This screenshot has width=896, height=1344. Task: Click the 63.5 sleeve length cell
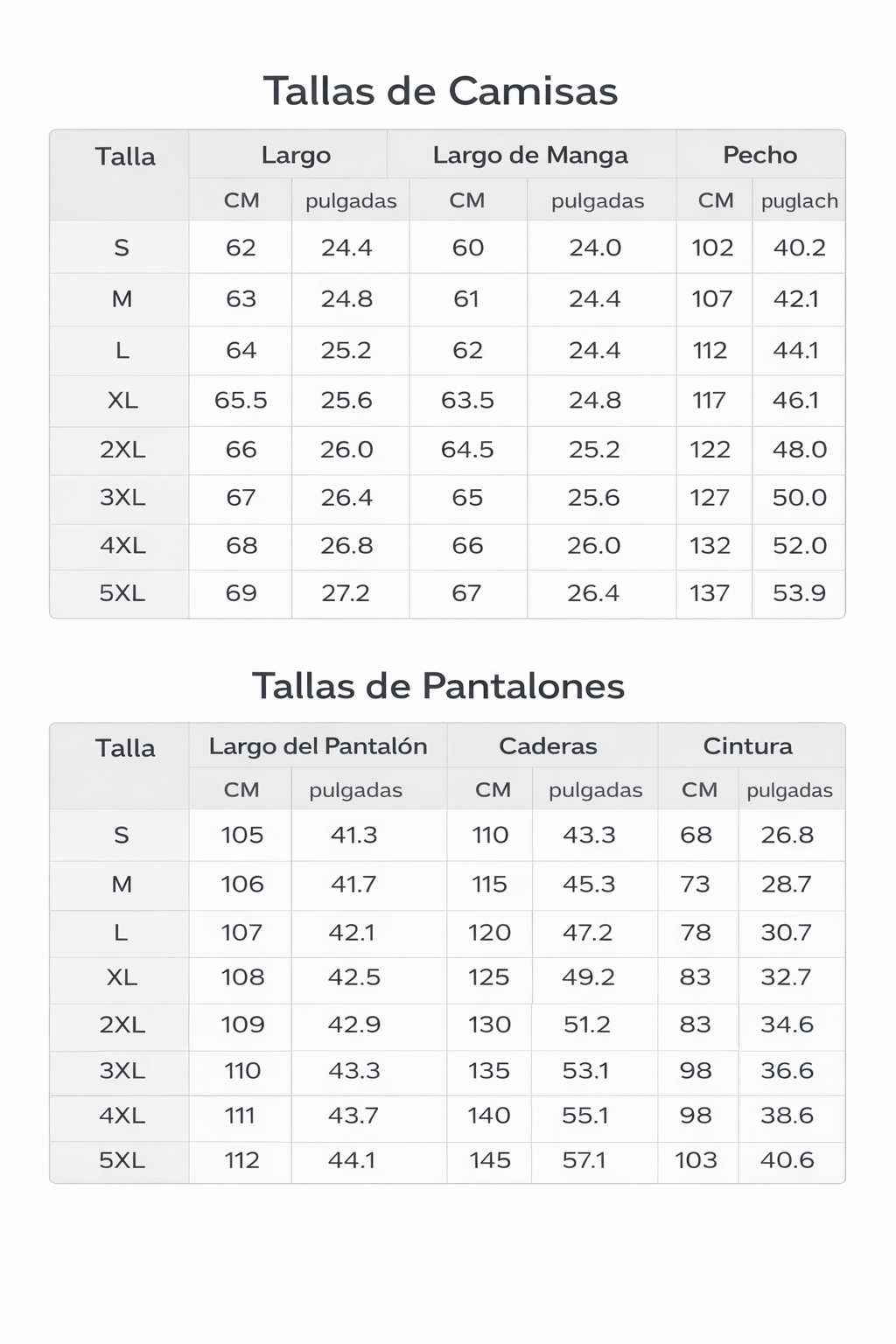coord(467,401)
